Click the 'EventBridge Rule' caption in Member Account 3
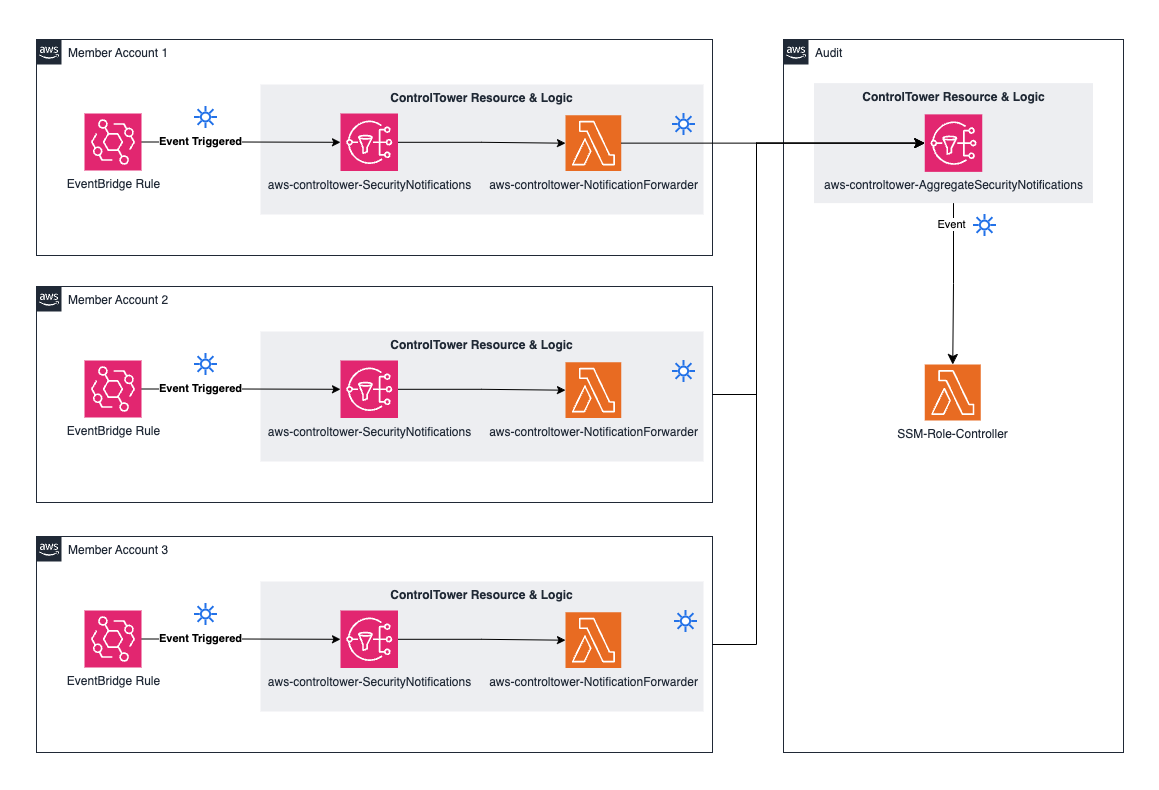This screenshot has width=1159, height=790. tap(113, 680)
